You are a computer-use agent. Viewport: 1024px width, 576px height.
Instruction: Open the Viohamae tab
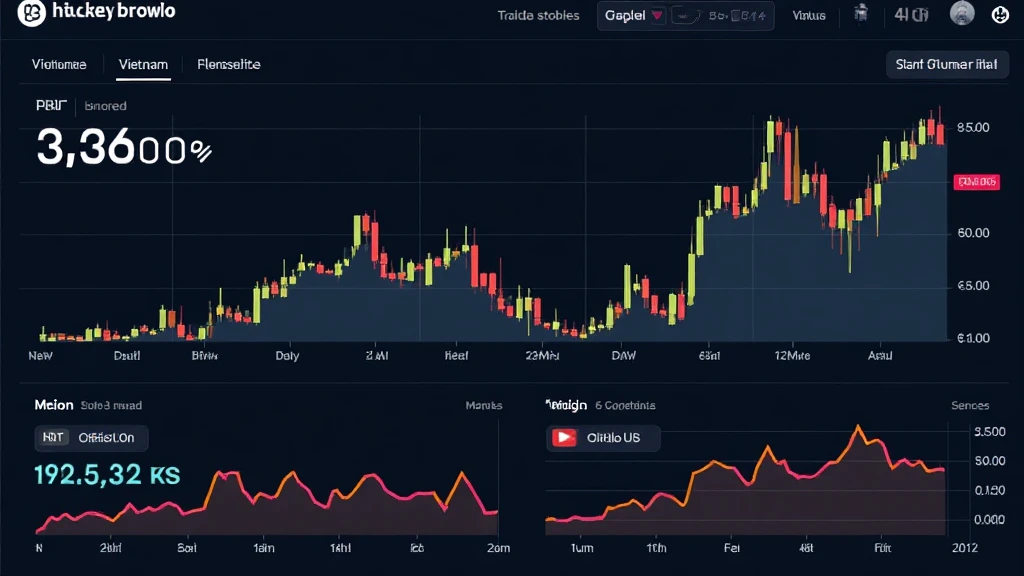[59, 64]
